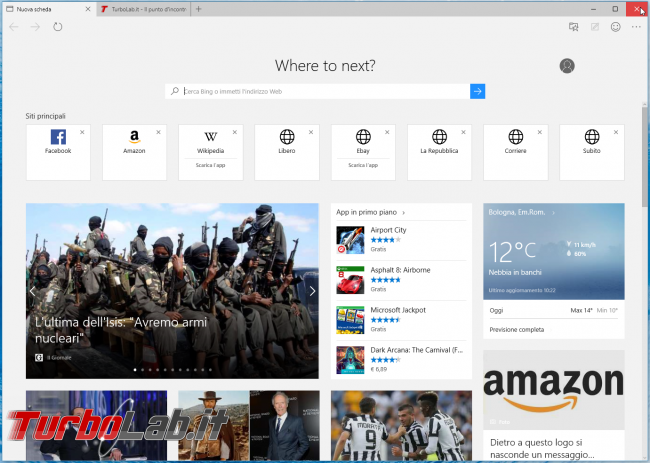Remove Corriere tile with its X

click(x=540, y=132)
